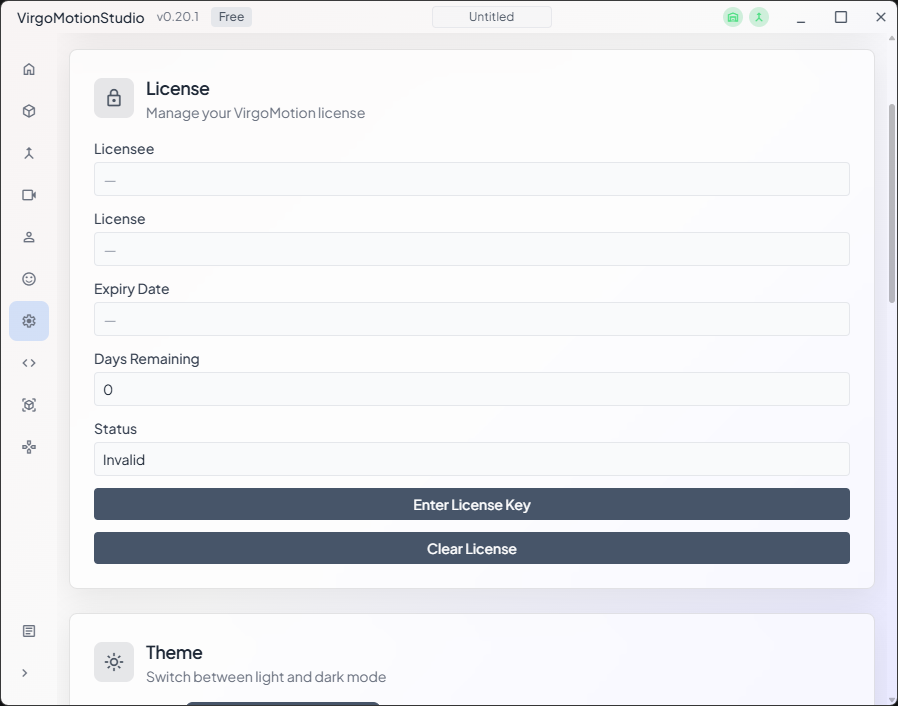The height and width of the screenshot is (706, 898).
Task: Open the 3D cube sidebar icon
Action: click(x=29, y=111)
